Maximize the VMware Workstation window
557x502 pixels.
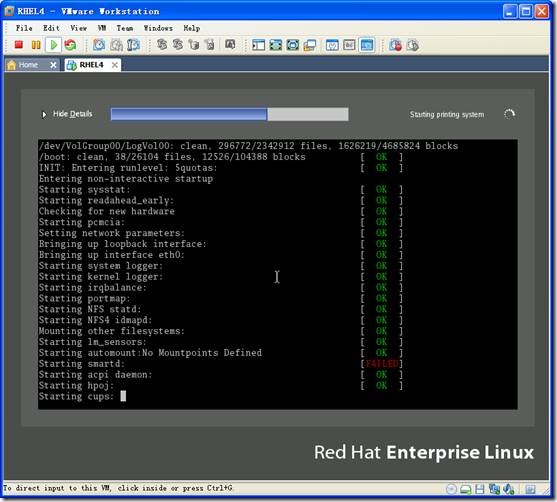(526, 11)
